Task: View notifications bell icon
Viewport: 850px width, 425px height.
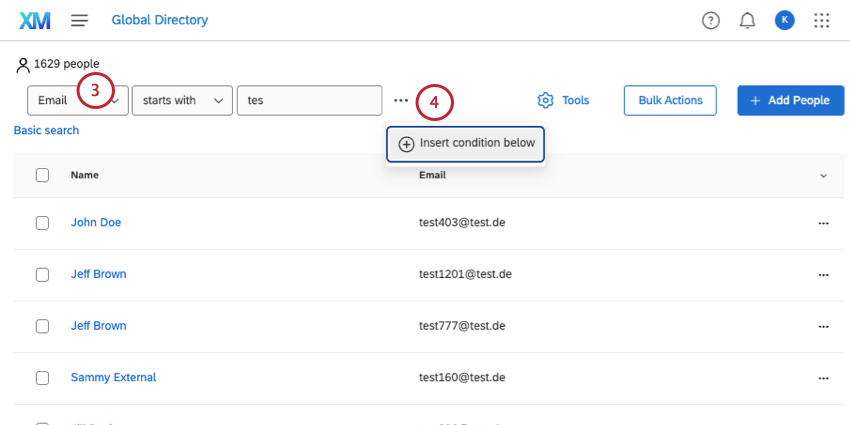Action: pyautogui.click(x=747, y=20)
